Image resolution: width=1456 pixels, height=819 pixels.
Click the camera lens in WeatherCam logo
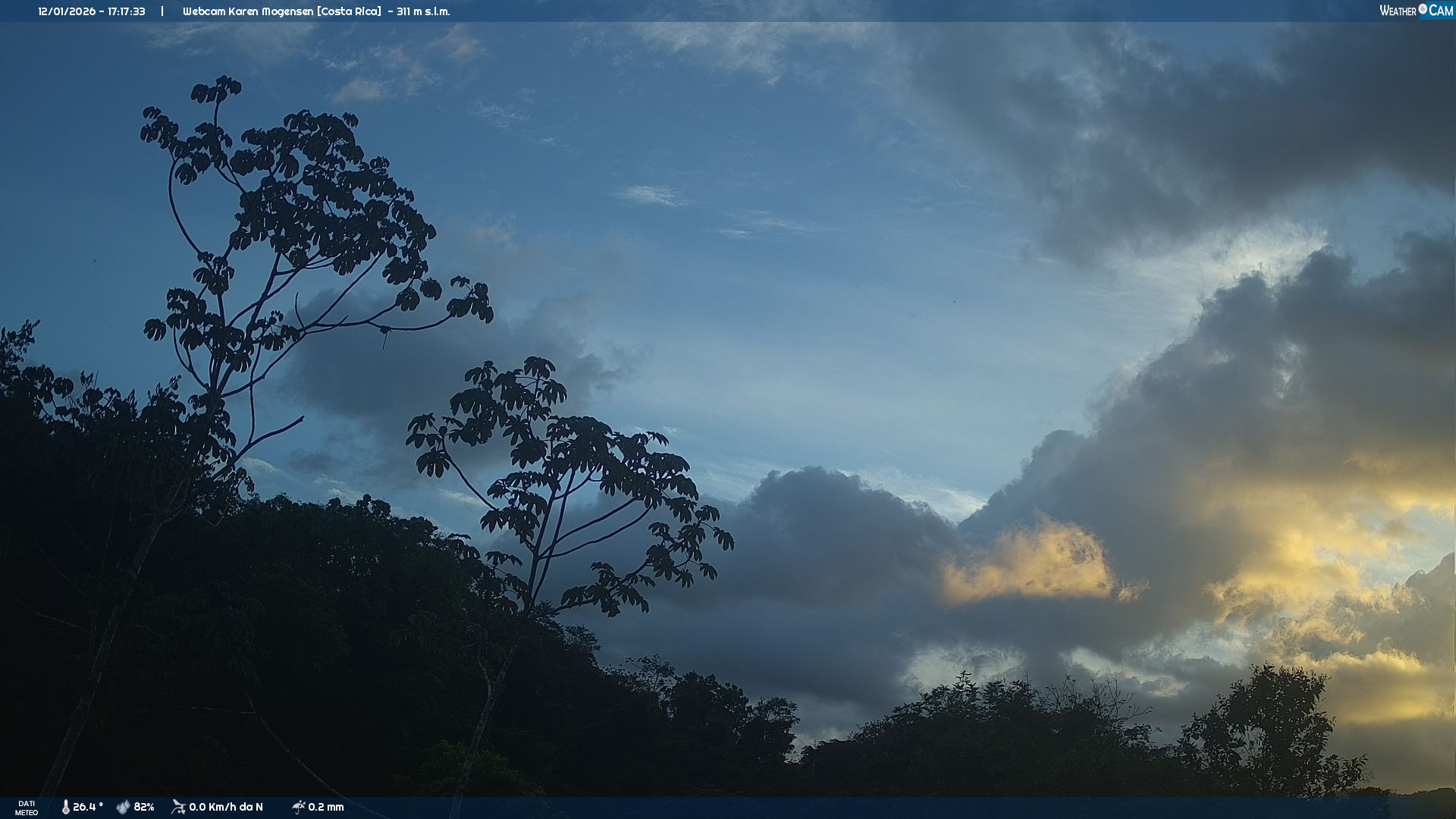click(1423, 9)
